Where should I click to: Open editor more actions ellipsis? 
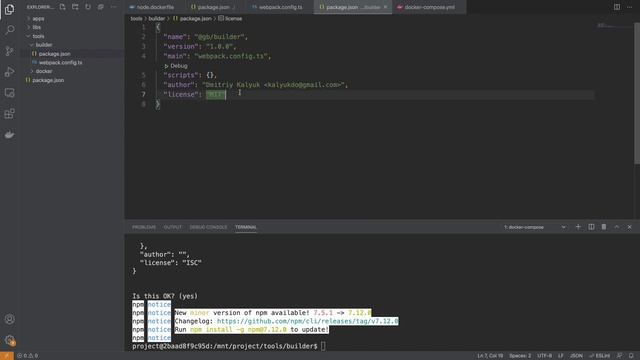coord(629,7)
